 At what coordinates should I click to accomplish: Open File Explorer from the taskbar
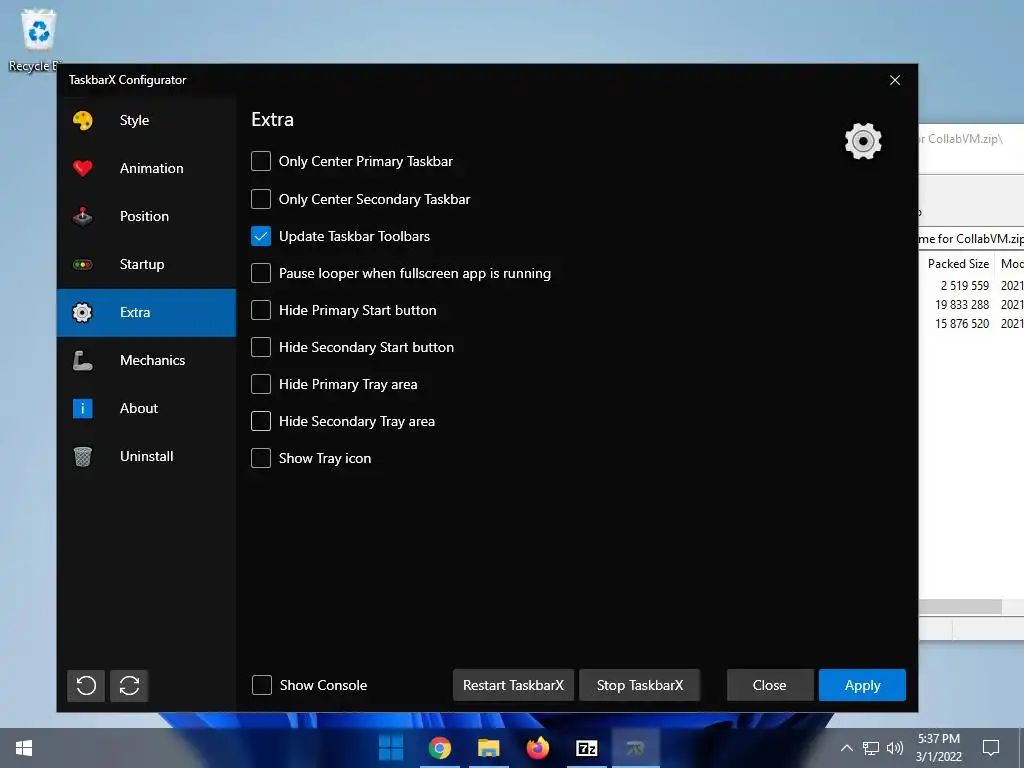point(488,748)
